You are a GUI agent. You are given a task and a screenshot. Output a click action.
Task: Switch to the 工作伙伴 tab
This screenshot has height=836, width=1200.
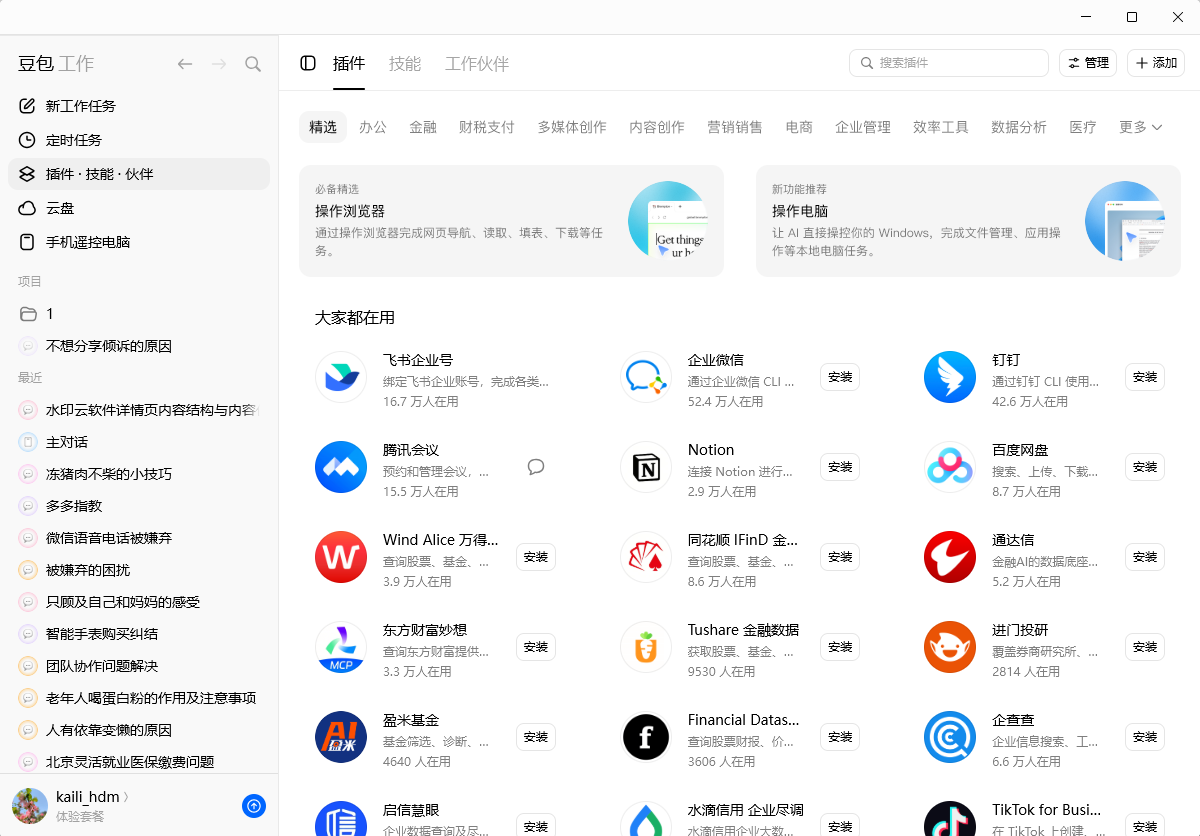477,64
